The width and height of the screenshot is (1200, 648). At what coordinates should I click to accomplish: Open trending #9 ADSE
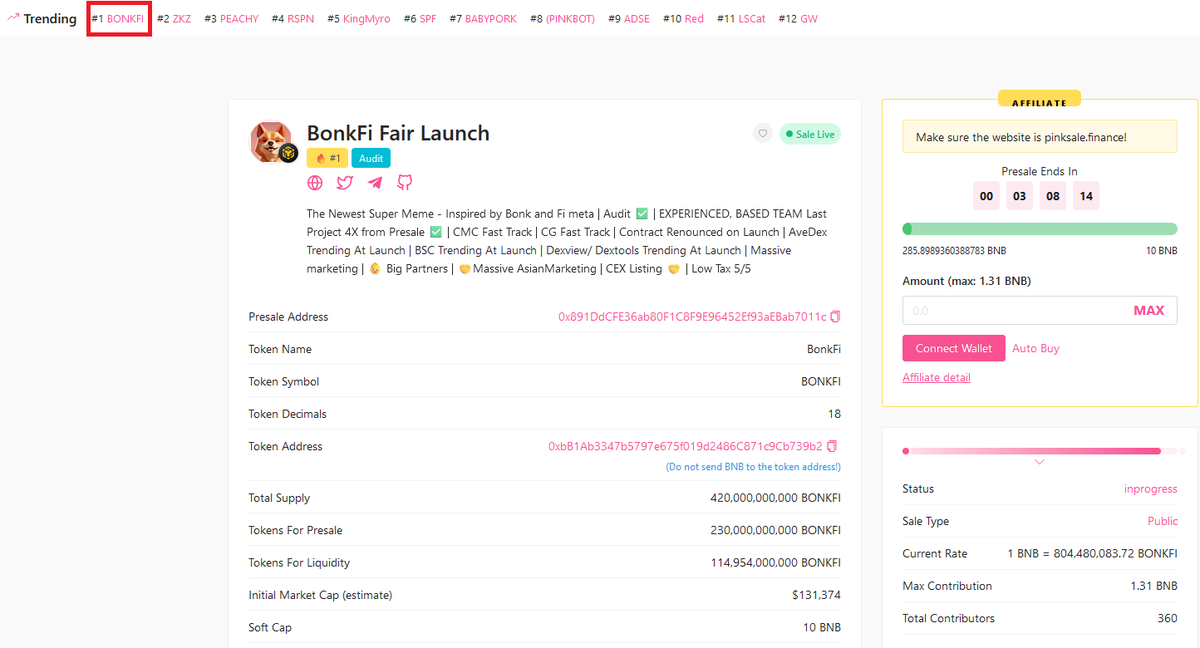pyautogui.click(x=629, y=19)
